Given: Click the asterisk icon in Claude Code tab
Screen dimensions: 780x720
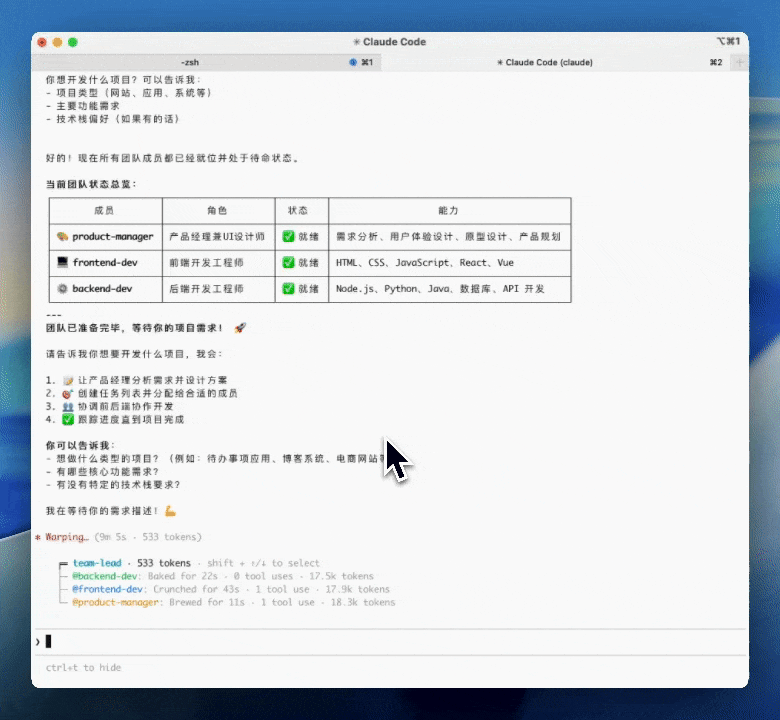Looking at the screenshot, I should [500, 62].
